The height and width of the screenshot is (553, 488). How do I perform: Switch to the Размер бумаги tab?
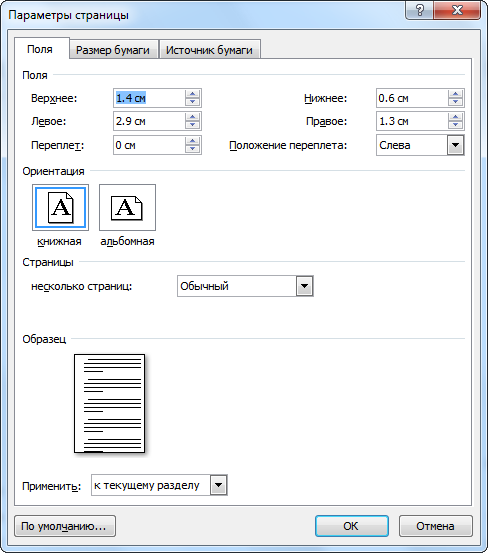coord(113,50)
